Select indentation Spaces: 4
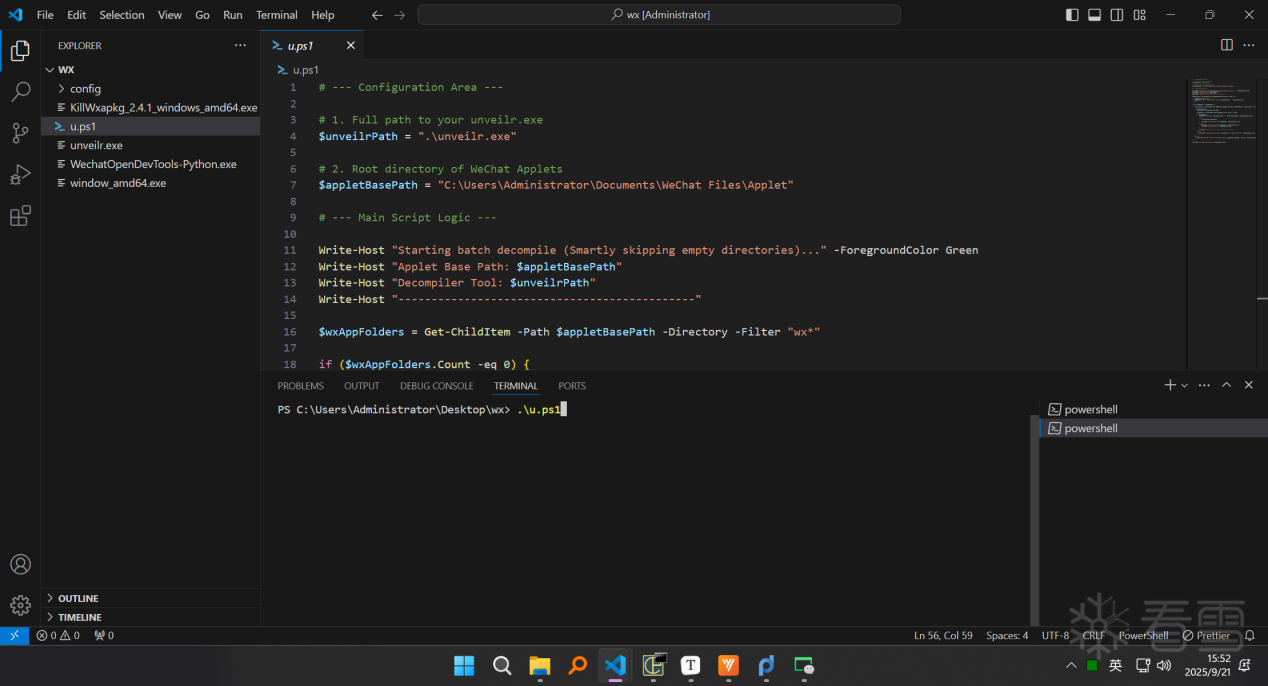Image resolution: width=1268 pixels, height=686 pixels. tap(1007, 635)
